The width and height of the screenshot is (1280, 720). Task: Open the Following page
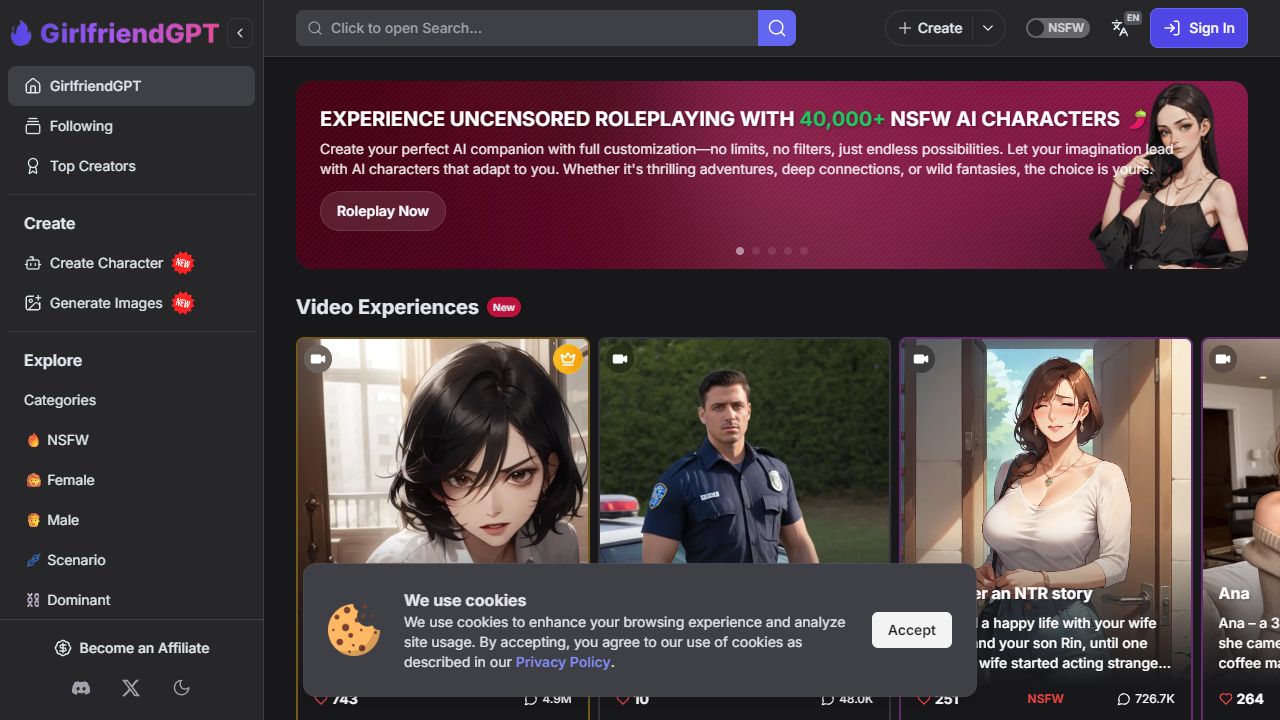131,126
